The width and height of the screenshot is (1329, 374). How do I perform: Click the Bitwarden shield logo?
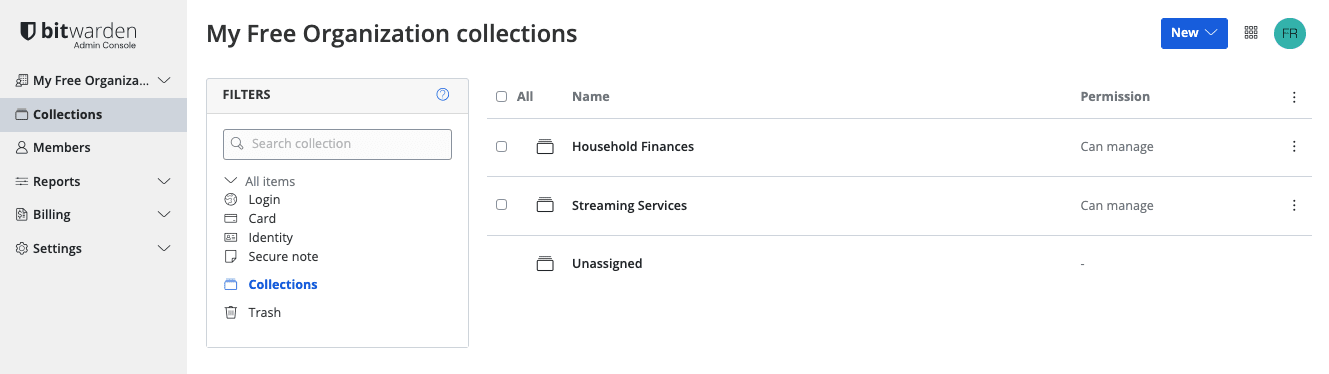(28, 32)
